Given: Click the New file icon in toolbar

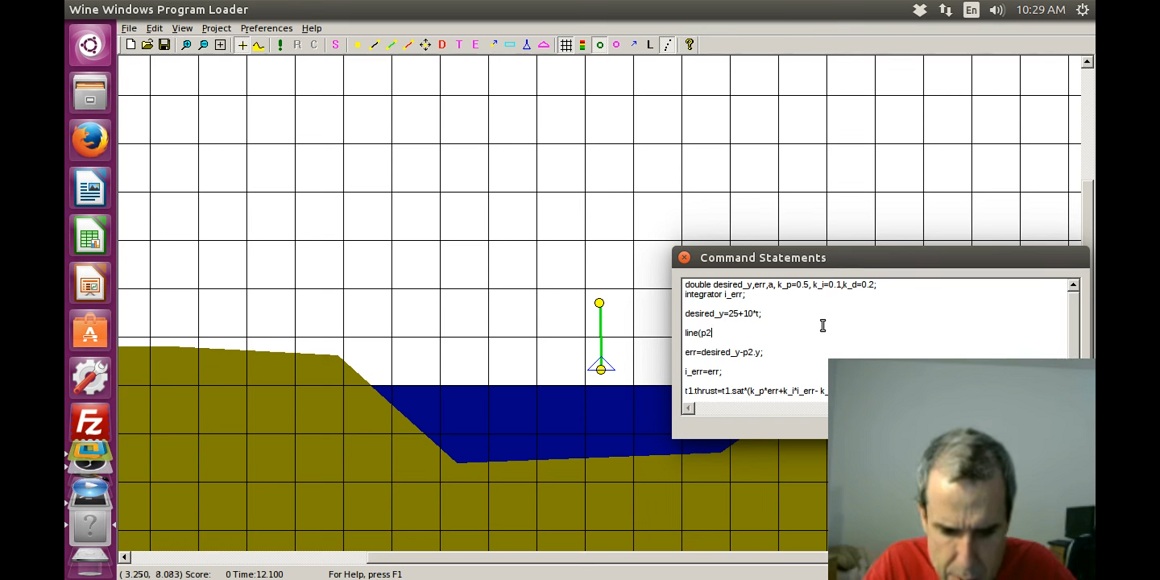Looking at the screenshot, I should 130,45.
